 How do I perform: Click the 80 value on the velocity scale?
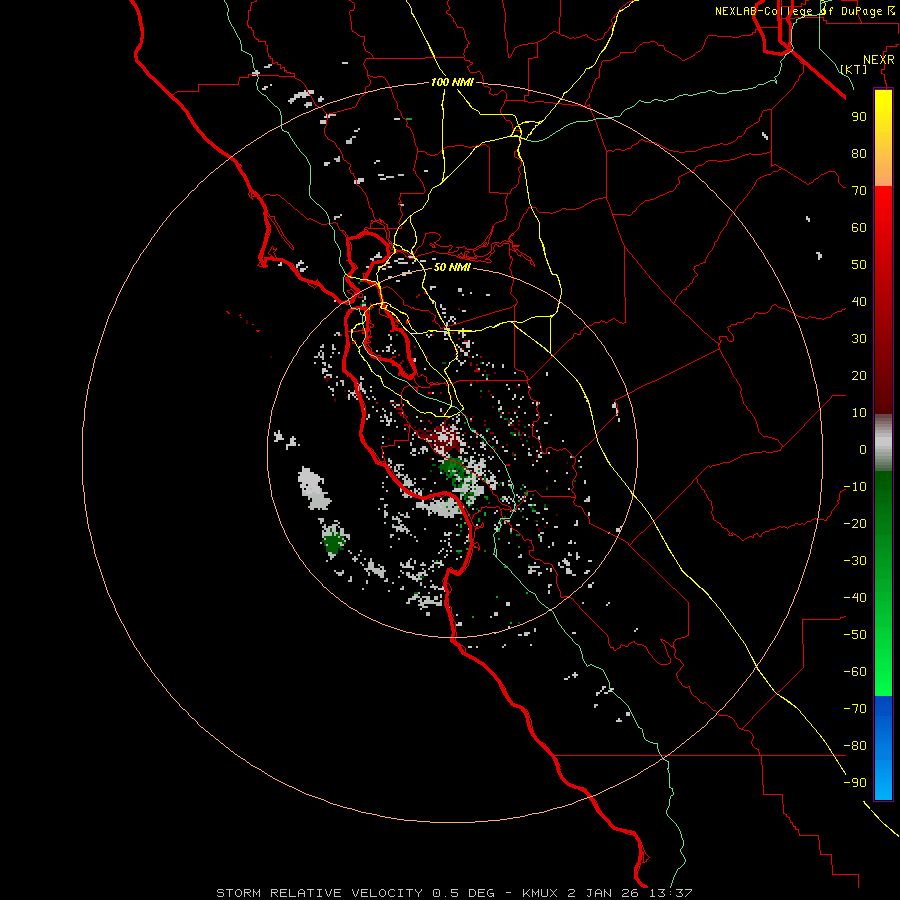tap(859, 154)
